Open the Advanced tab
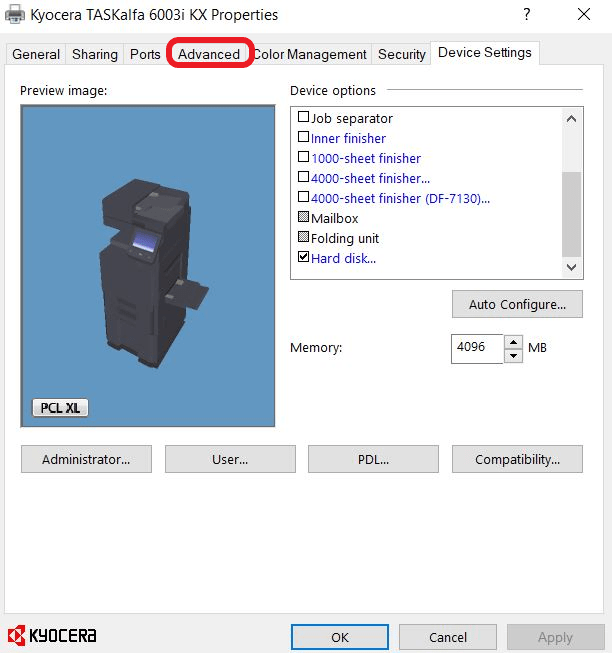 pyautogui.click(x=209, y=54)
